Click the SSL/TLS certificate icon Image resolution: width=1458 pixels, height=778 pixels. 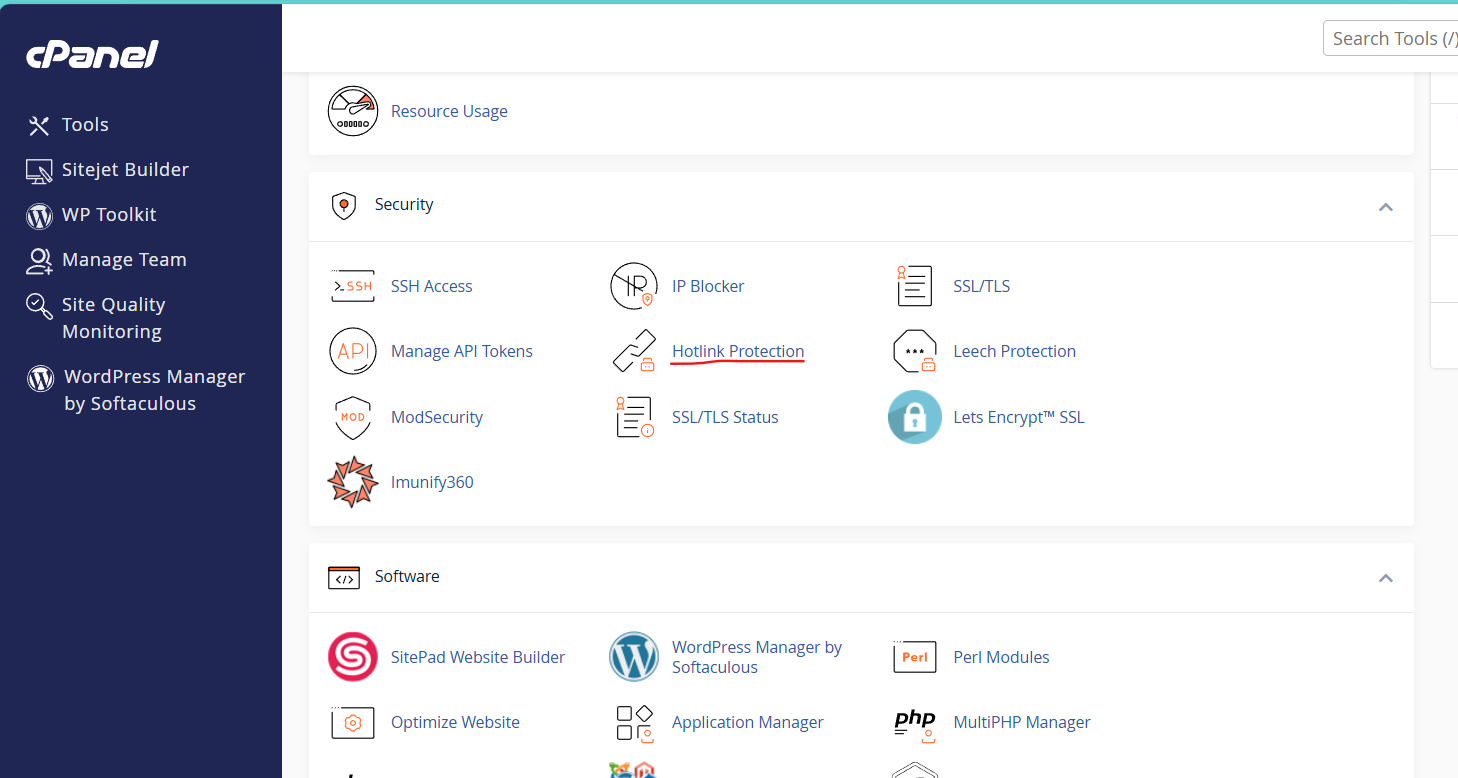tap(914, 286)
